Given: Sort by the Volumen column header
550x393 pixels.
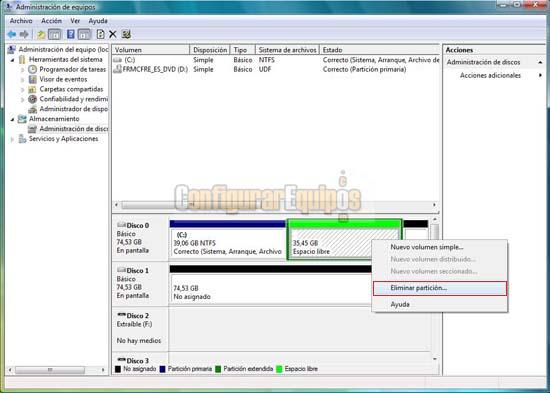Looking at the screenshot, I should [x=151, y=50].
